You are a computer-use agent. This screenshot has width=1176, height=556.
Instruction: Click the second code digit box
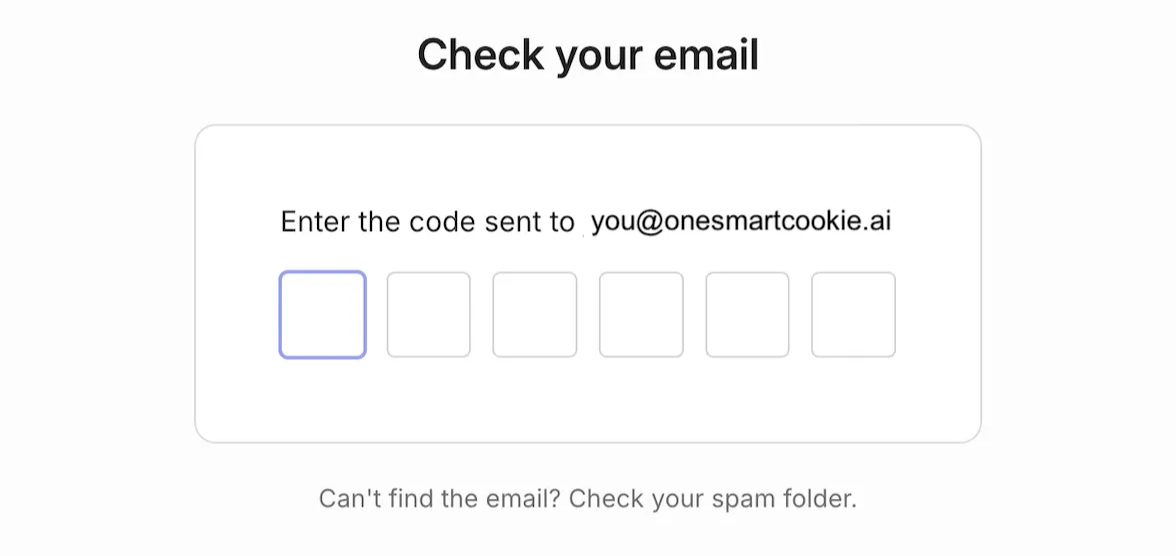(x=428, y=314)
